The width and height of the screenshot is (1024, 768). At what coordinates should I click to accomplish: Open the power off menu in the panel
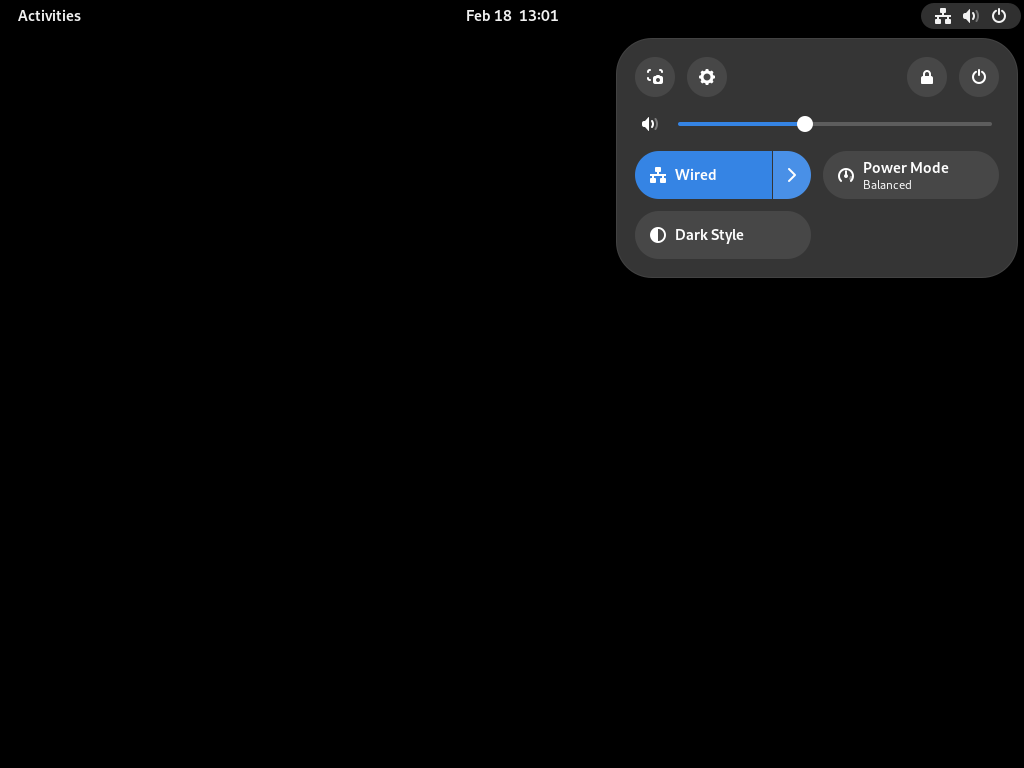(x=978, y=77)
